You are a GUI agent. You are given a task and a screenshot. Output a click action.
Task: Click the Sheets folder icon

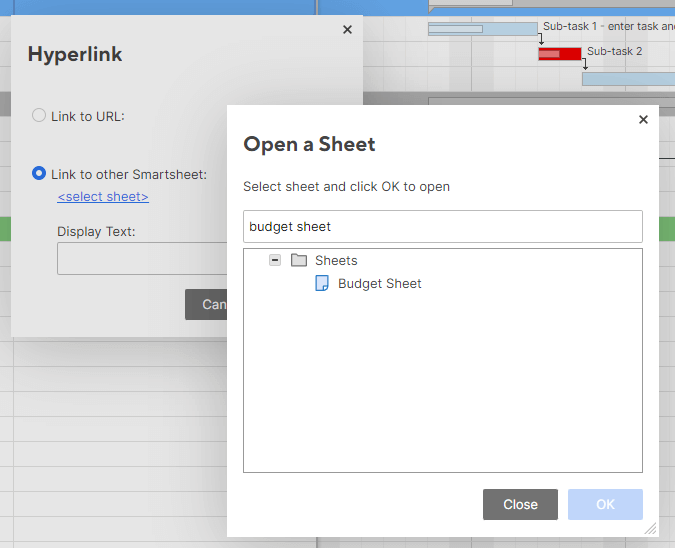(299, 260)
